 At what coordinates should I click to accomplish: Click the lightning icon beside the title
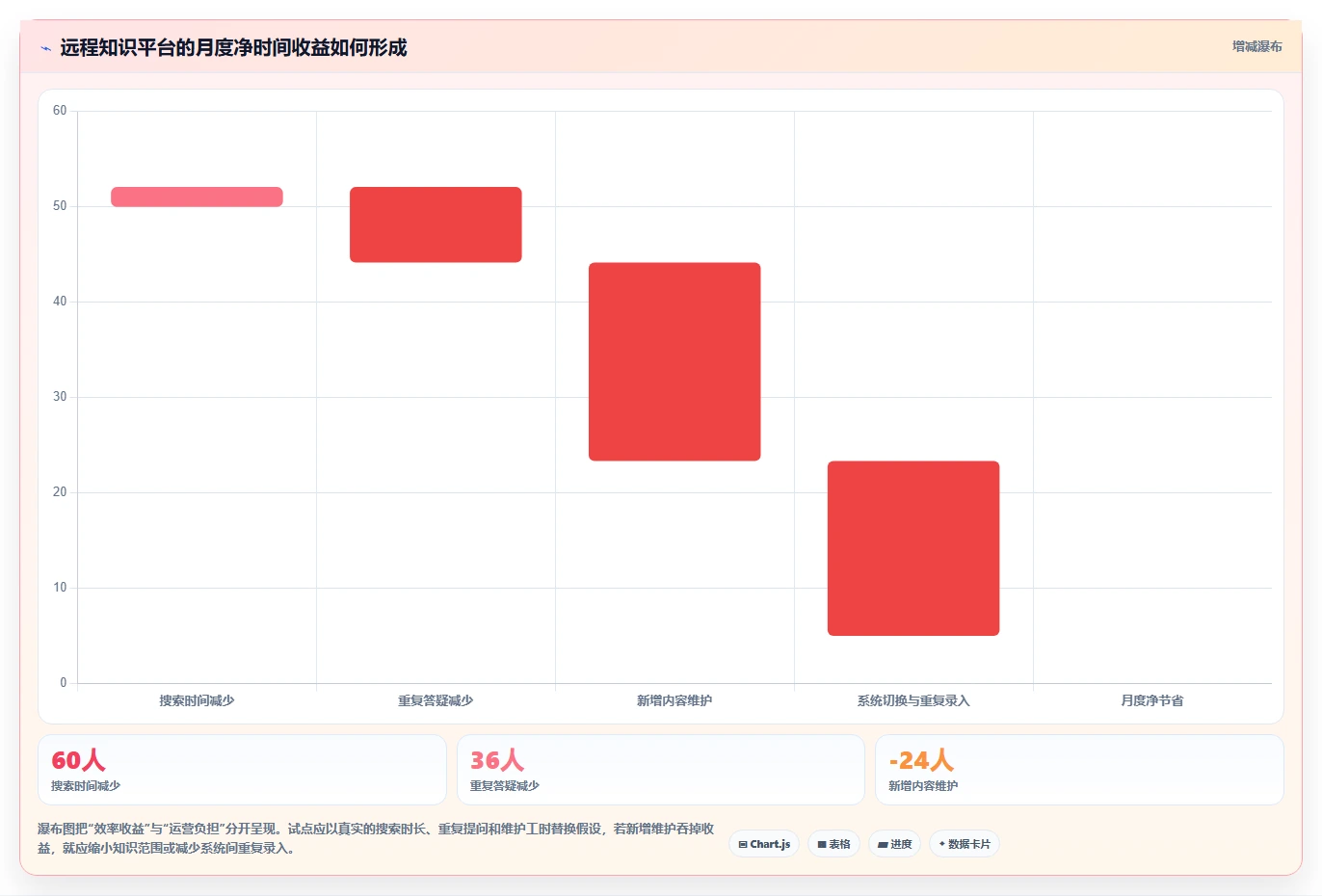45,48
